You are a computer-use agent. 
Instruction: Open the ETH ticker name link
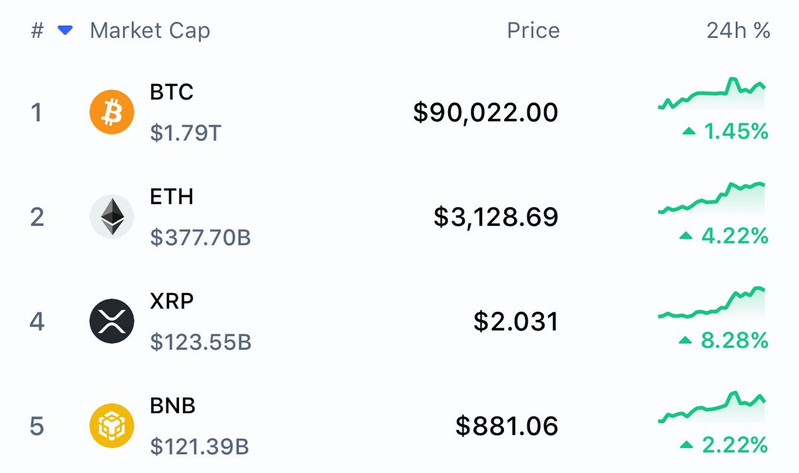pyautogui.click(x=171, y=197)
